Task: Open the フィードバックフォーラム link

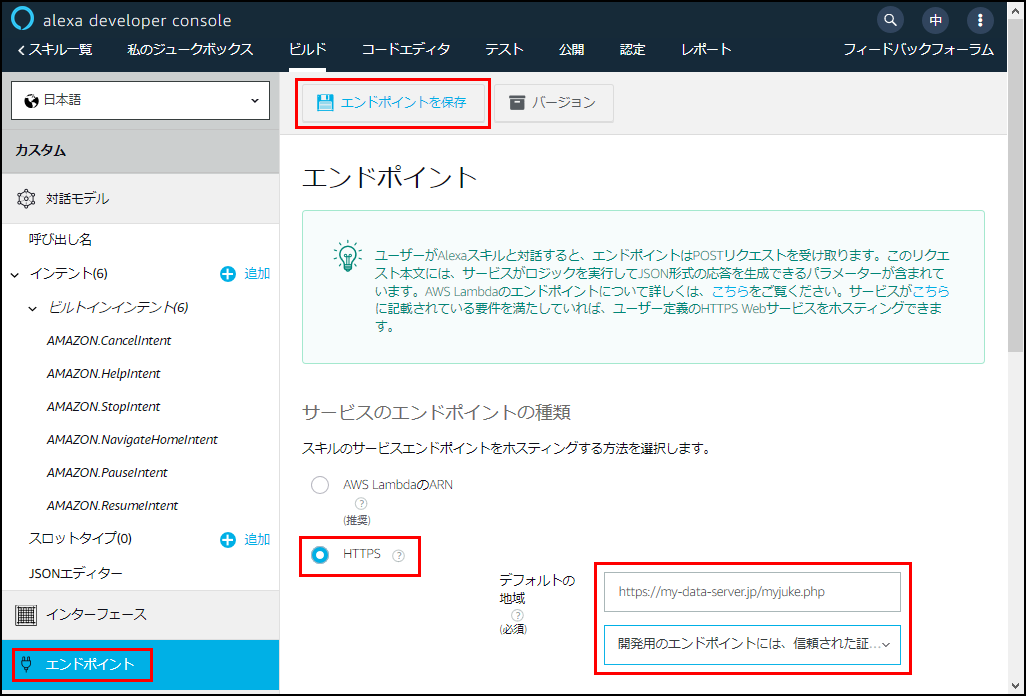Action: [x=918, y=50]
